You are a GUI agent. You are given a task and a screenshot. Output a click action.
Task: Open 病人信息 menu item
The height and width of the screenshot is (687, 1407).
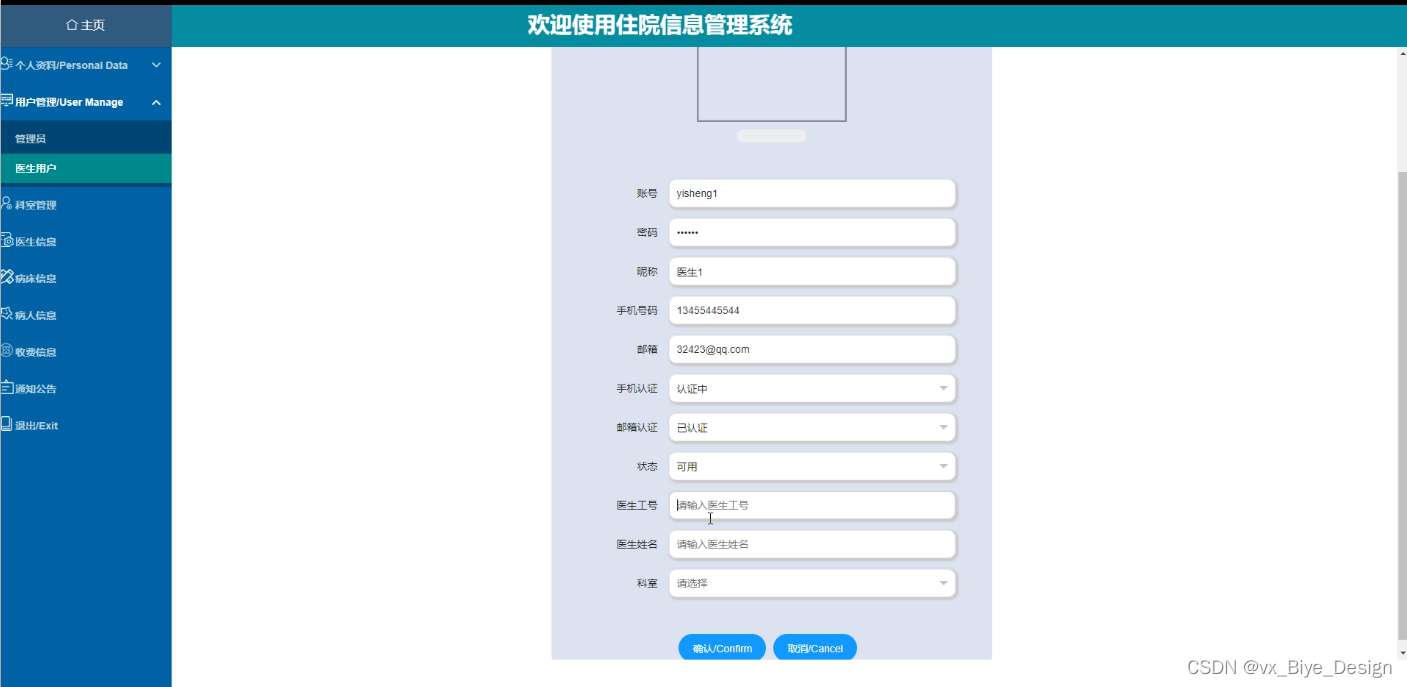click(86, 315)
